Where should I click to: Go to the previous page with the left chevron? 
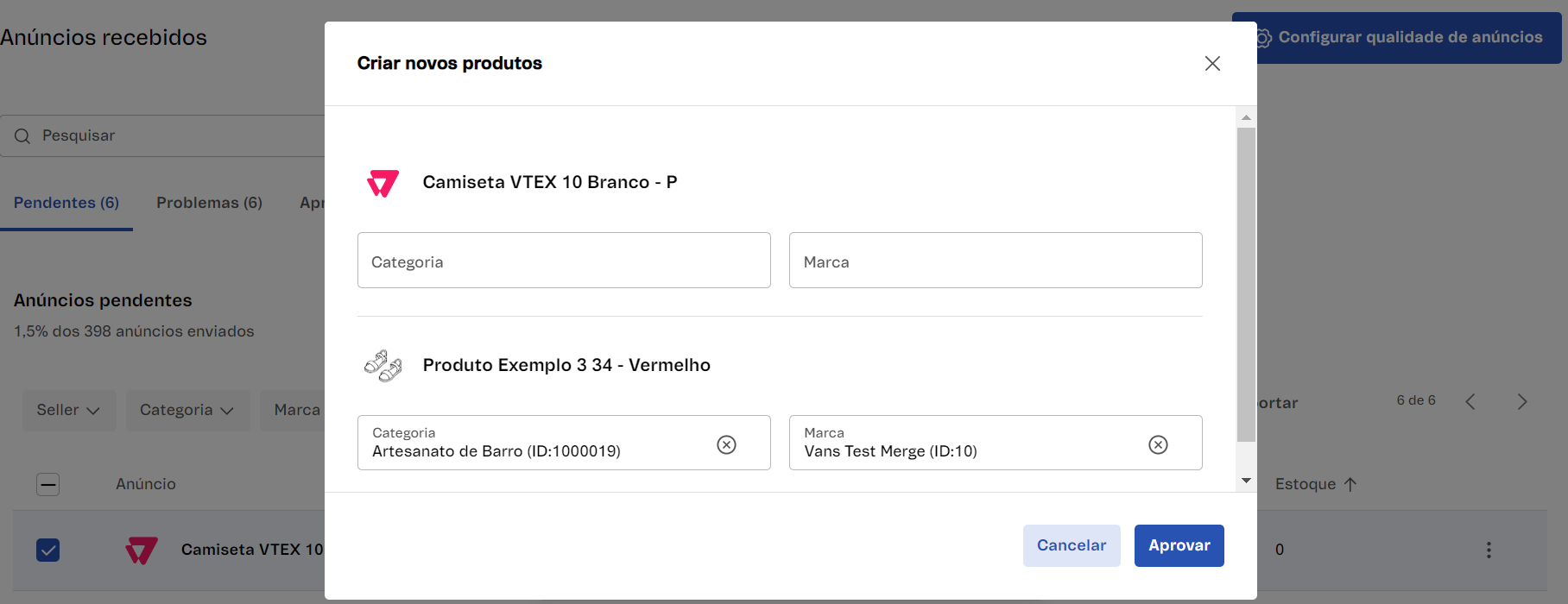(1470, 401)
